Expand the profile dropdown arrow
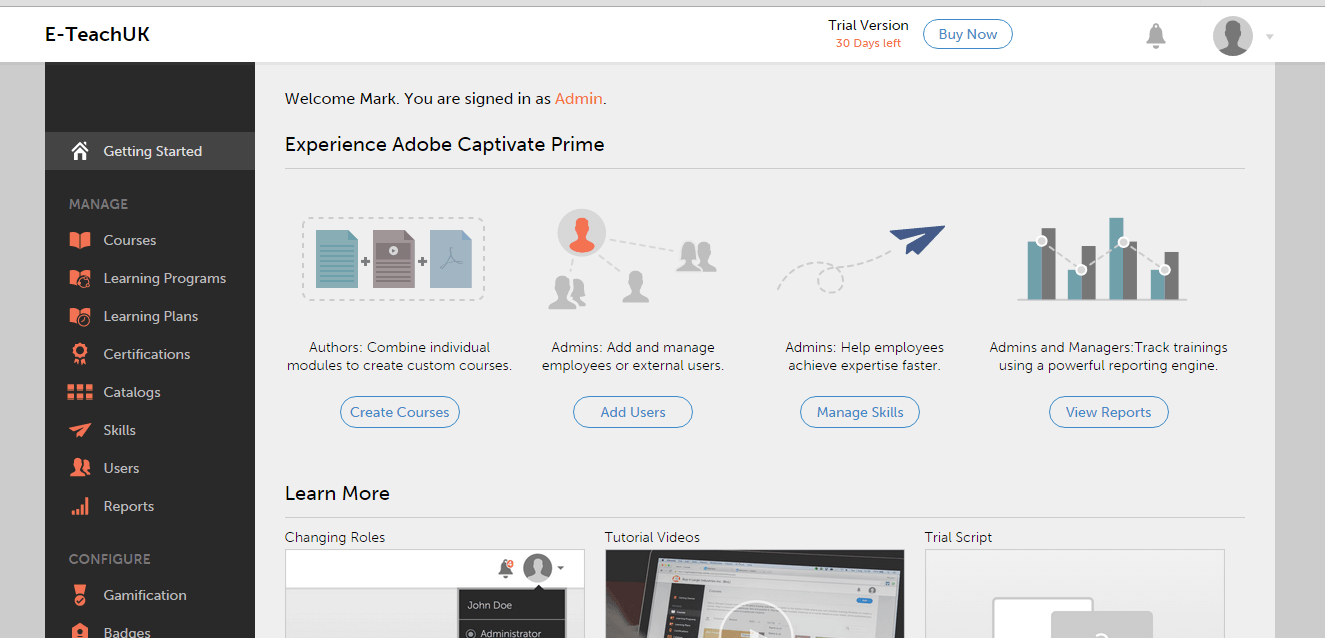Image resolution: width=1325 pixels, height=638 pixels. pos(1270,37)
